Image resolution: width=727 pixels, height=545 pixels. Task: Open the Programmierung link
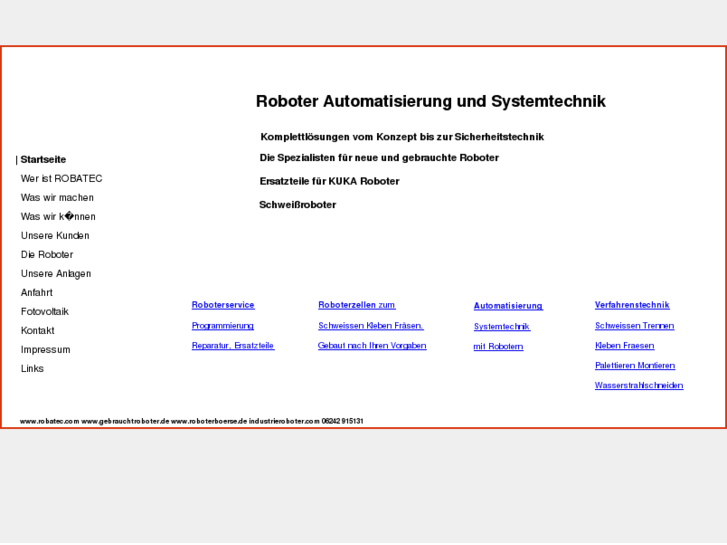(x=223, y=326)
